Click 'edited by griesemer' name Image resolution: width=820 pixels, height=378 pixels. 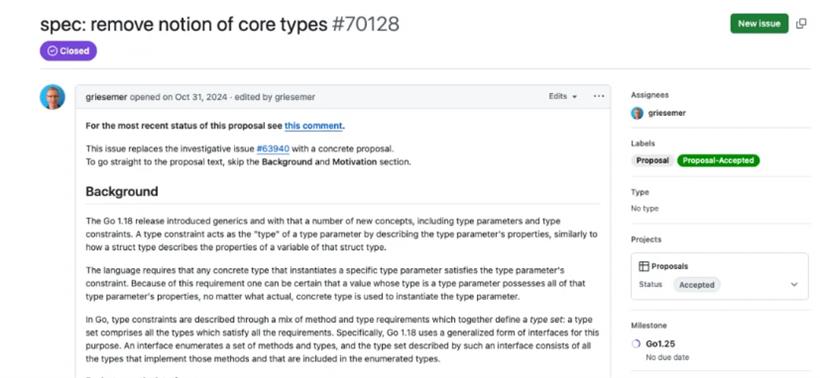[295, 97]
